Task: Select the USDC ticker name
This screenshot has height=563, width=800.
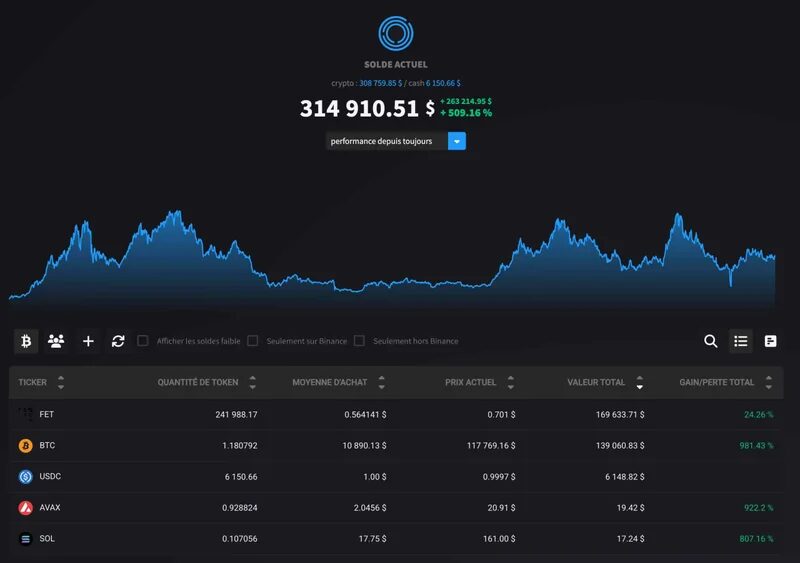Action: pyautogui.click(x=50, y=477)
